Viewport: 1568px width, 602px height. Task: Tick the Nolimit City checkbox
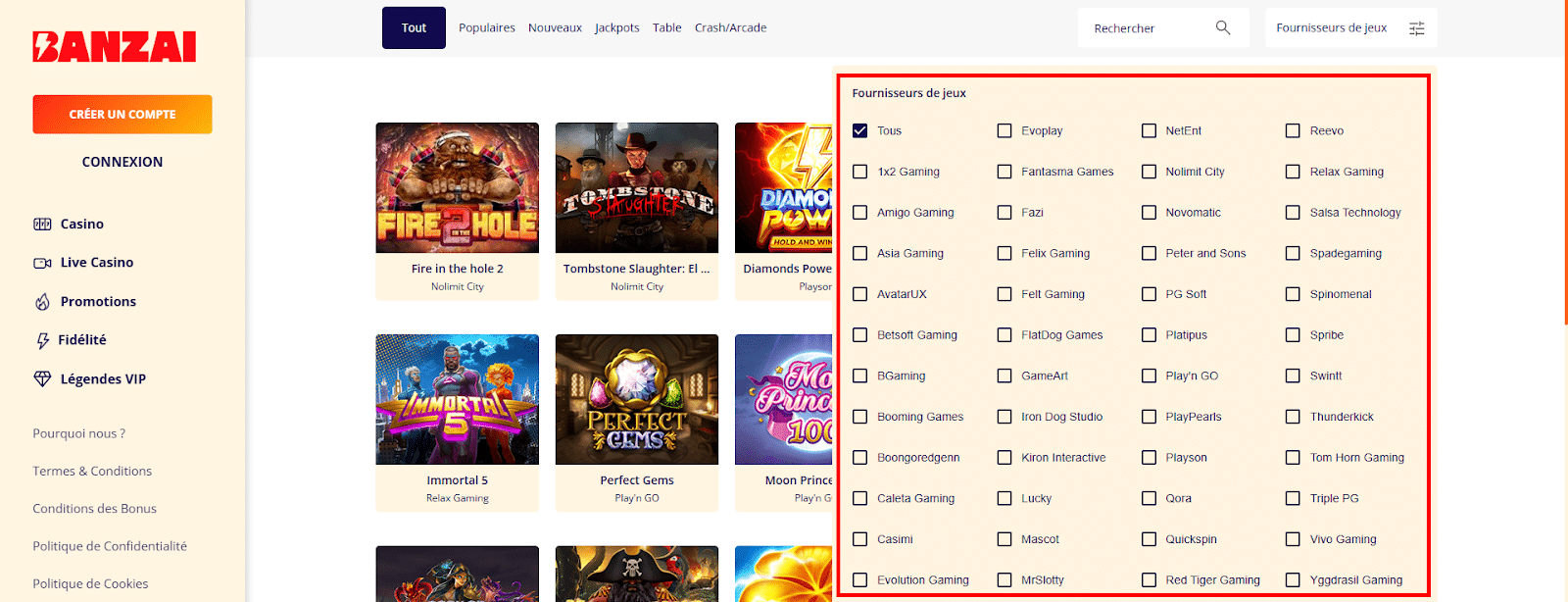pos(1149,172)
